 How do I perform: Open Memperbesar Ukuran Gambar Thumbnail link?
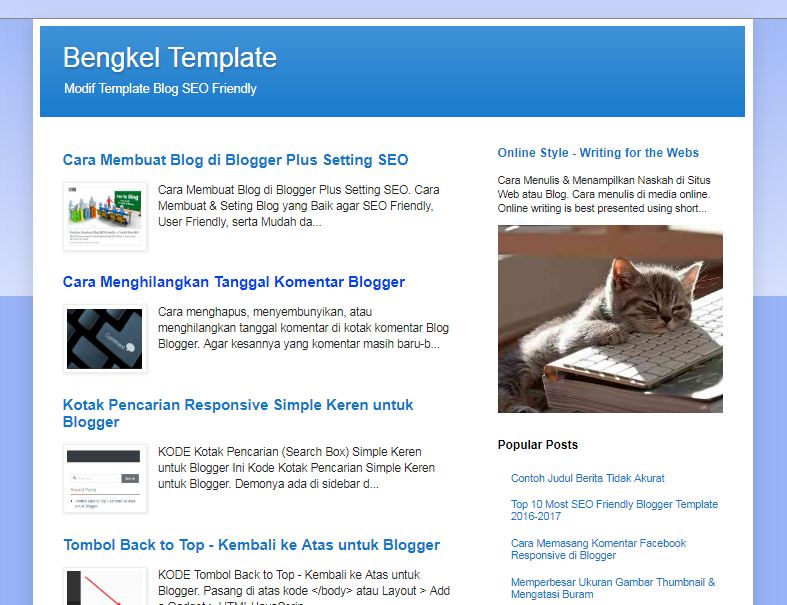tap(613, 588)
